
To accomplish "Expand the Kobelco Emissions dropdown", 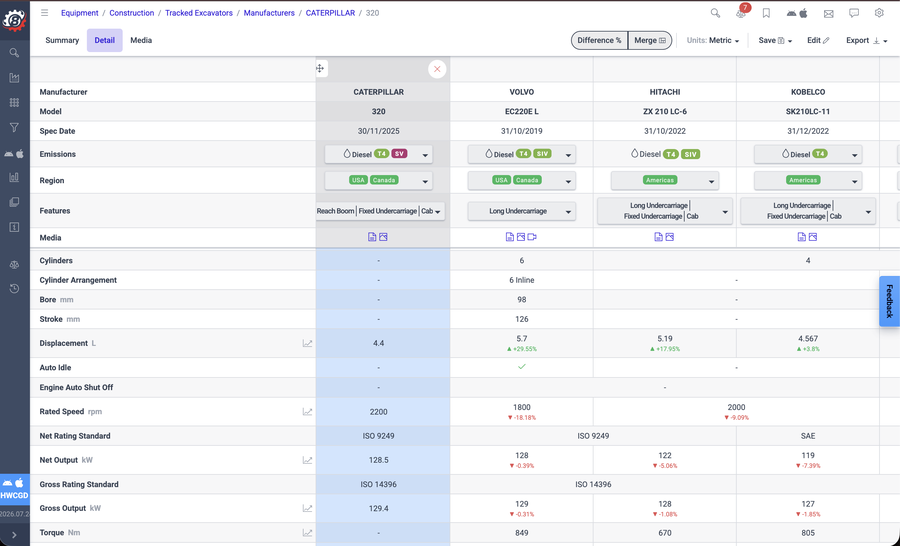I will 808,154.
